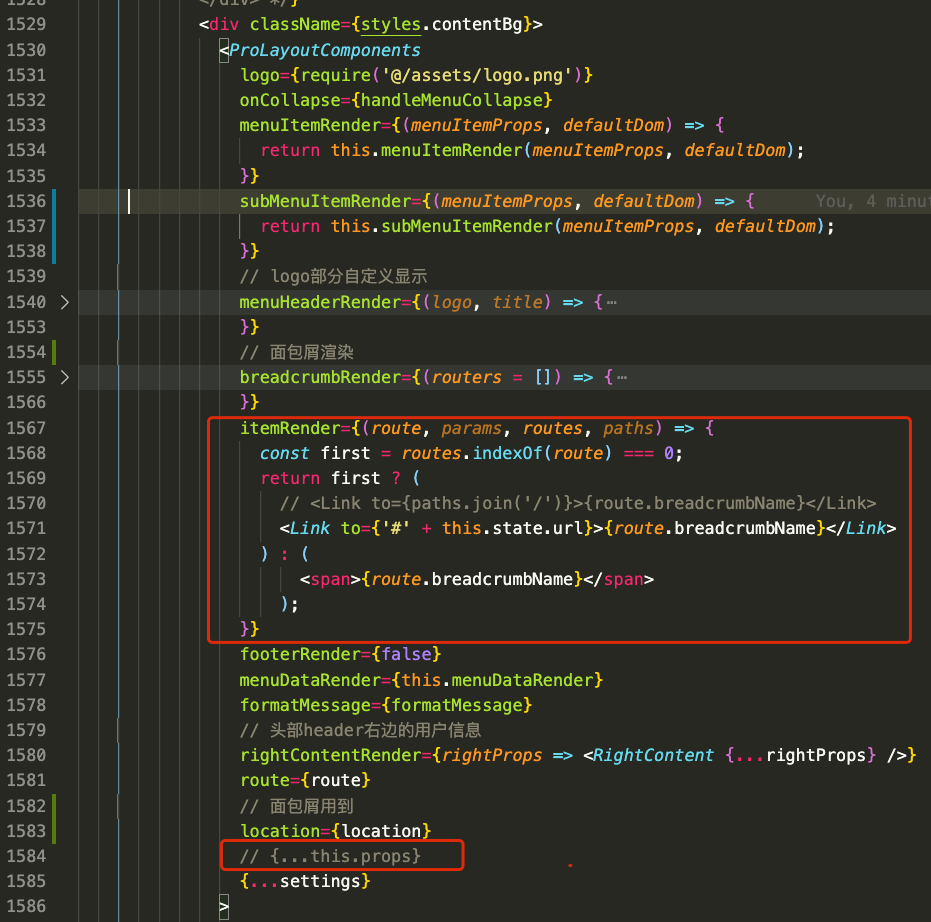Screen dimensions: 931x922
Task: Expand folded breadcrumbRender block at line 1555
Action: (x=65, y=377)
